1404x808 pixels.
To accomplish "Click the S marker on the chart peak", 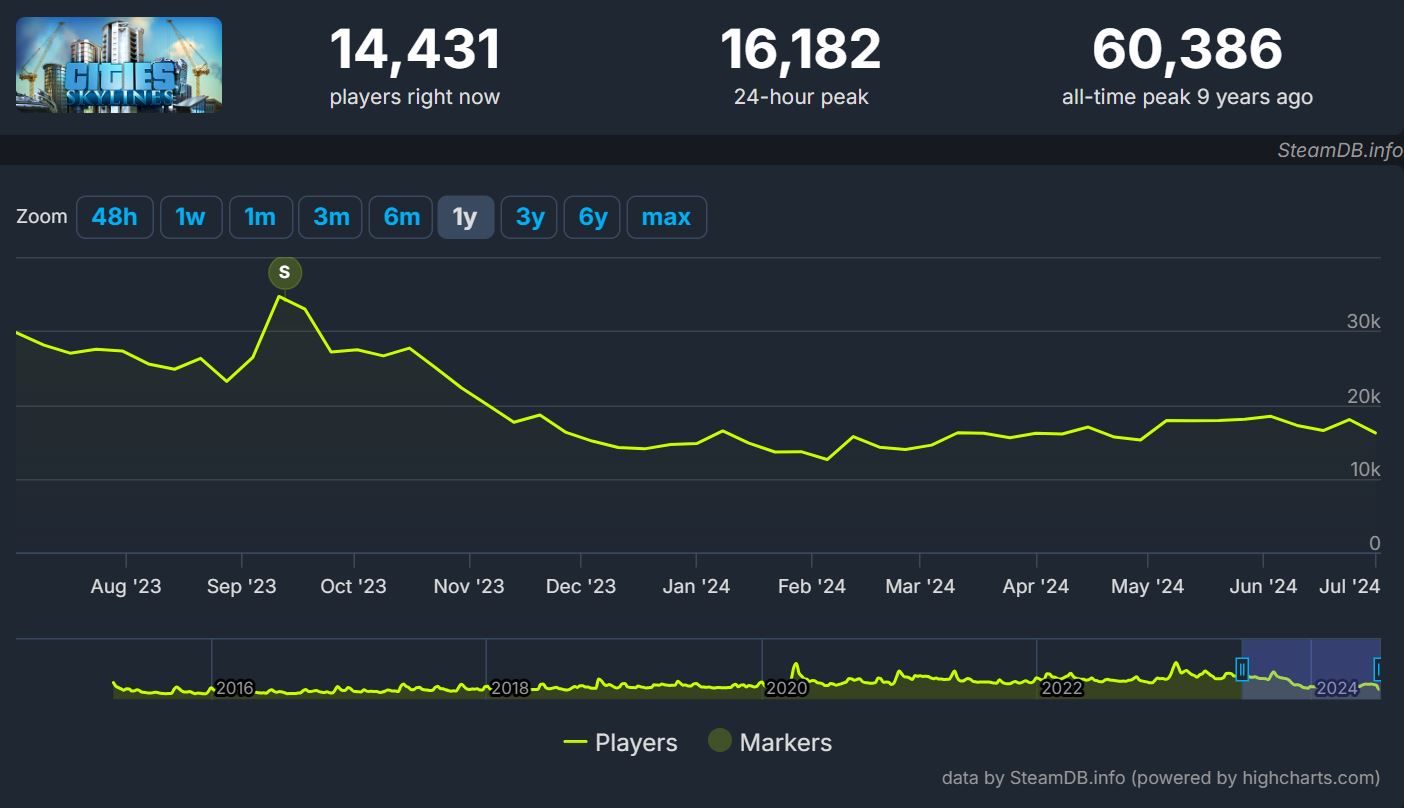I will [285, 272].
